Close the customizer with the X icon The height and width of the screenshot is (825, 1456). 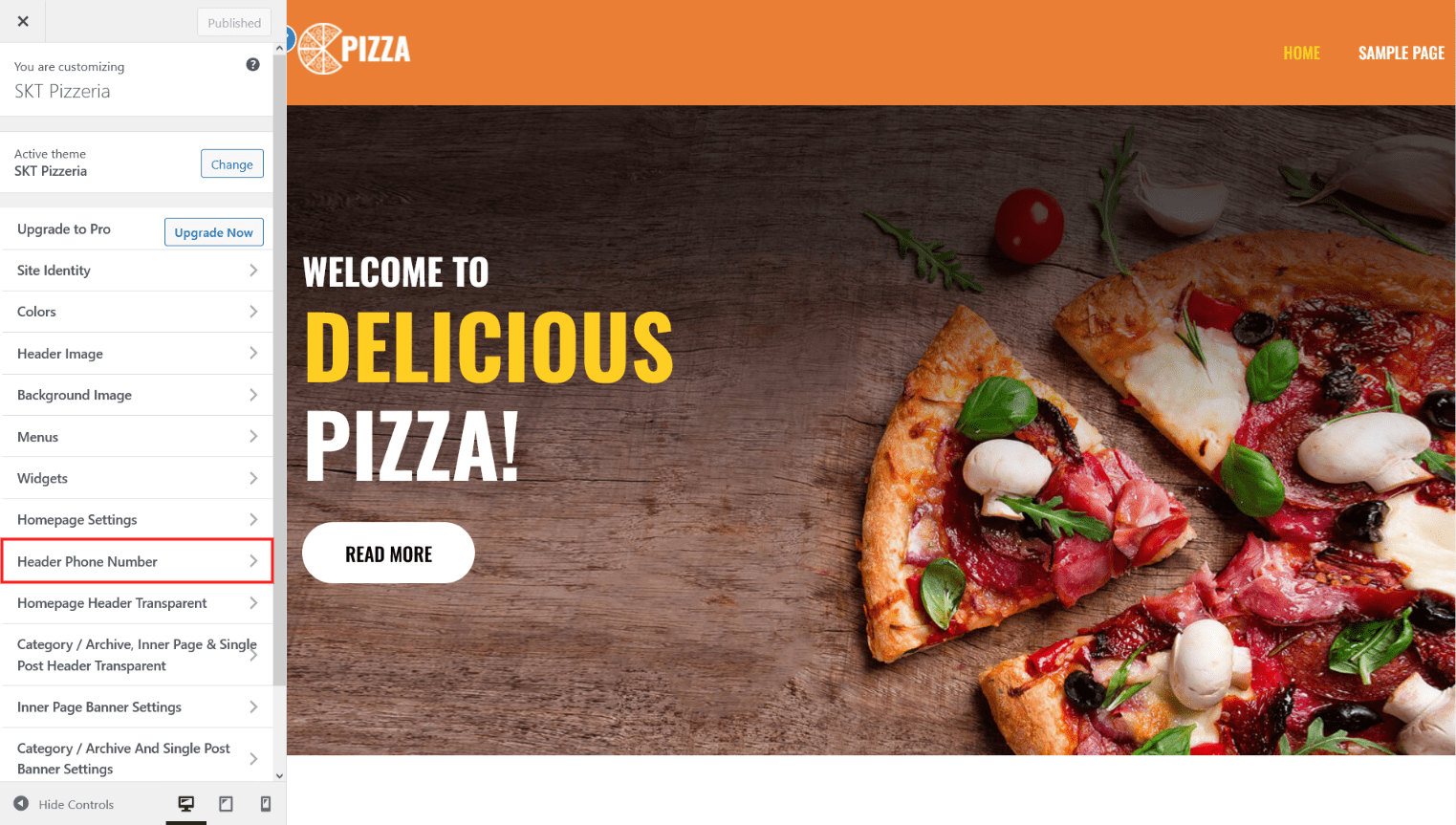click(x=23, y=21)
